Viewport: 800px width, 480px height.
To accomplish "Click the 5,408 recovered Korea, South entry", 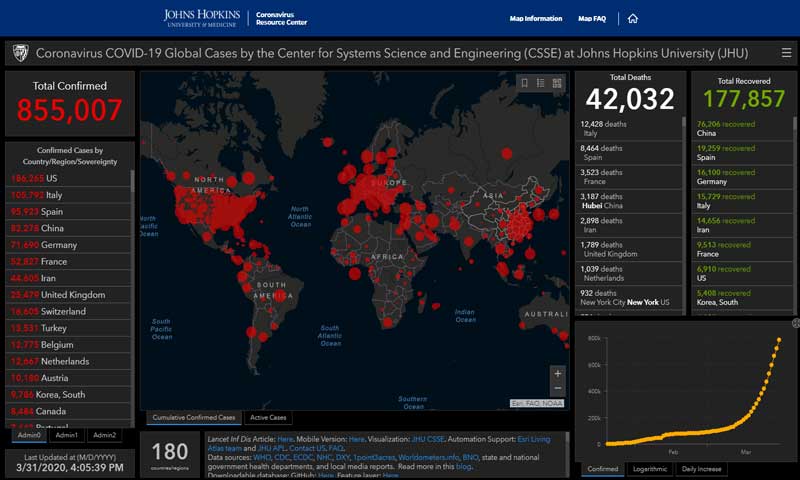I will point(742,297).
